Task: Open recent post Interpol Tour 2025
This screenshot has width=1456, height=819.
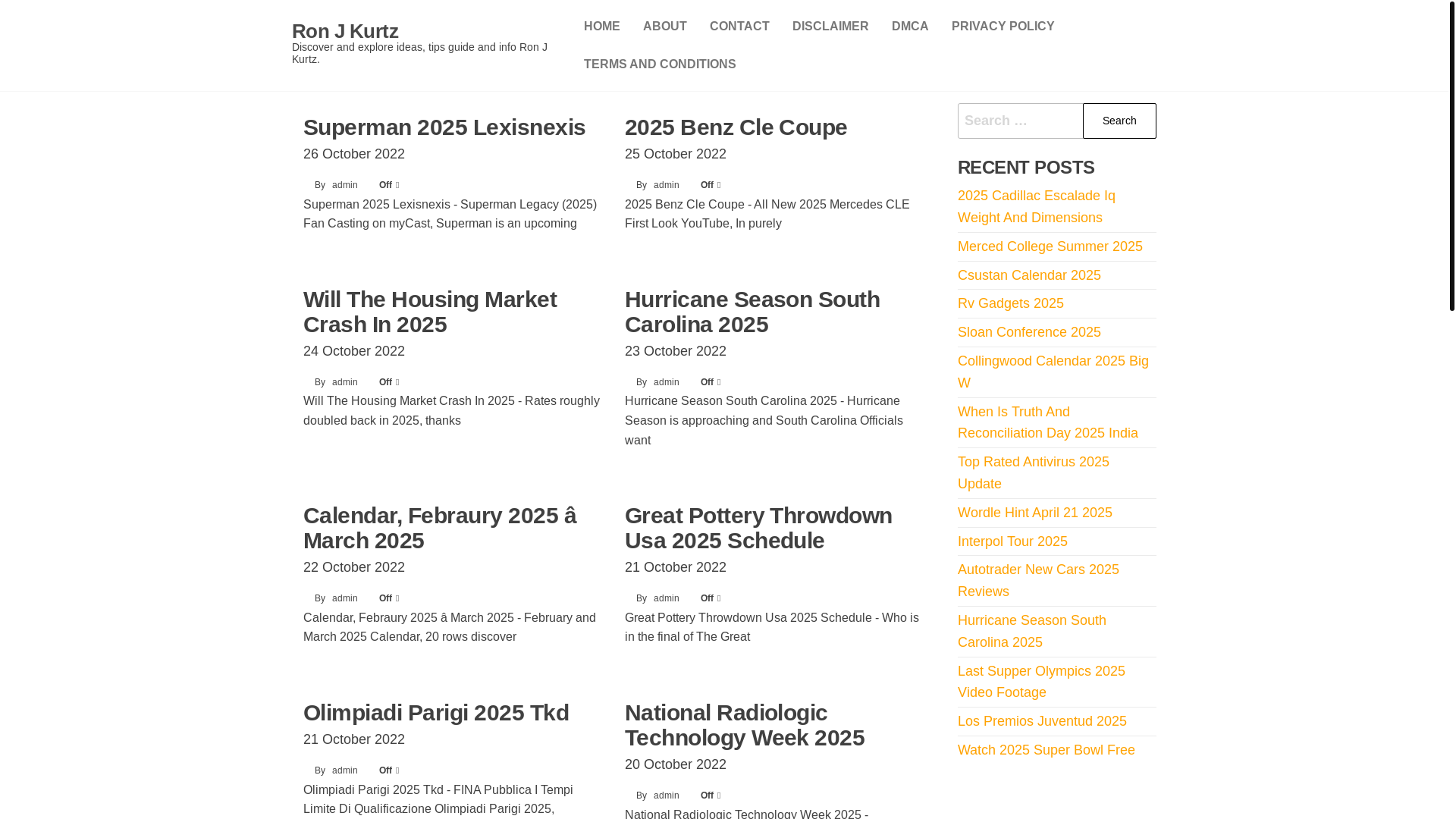Action: [1012, 541]
